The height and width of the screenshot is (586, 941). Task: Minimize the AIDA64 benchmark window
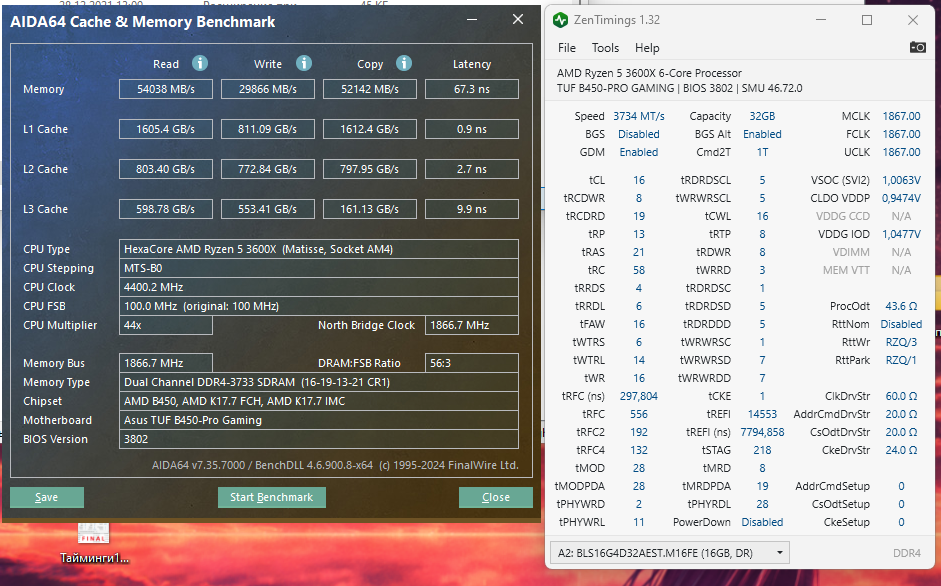[x=472, y=20]
